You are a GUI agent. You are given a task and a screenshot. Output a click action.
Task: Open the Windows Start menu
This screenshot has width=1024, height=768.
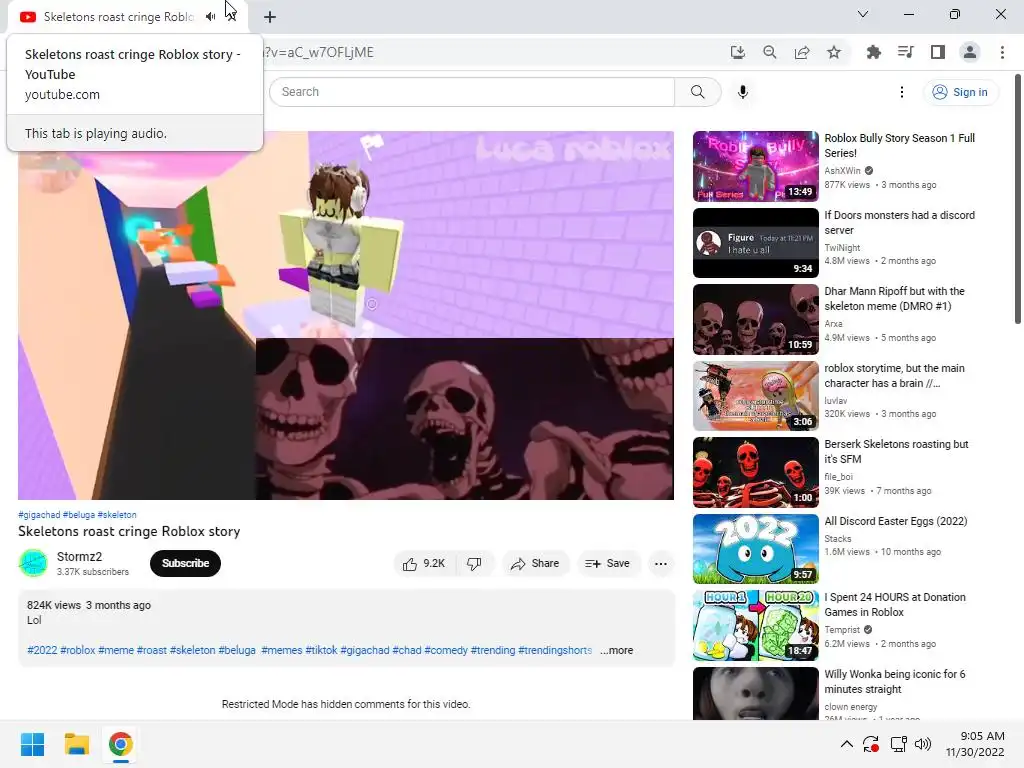(x=32, y=744)
